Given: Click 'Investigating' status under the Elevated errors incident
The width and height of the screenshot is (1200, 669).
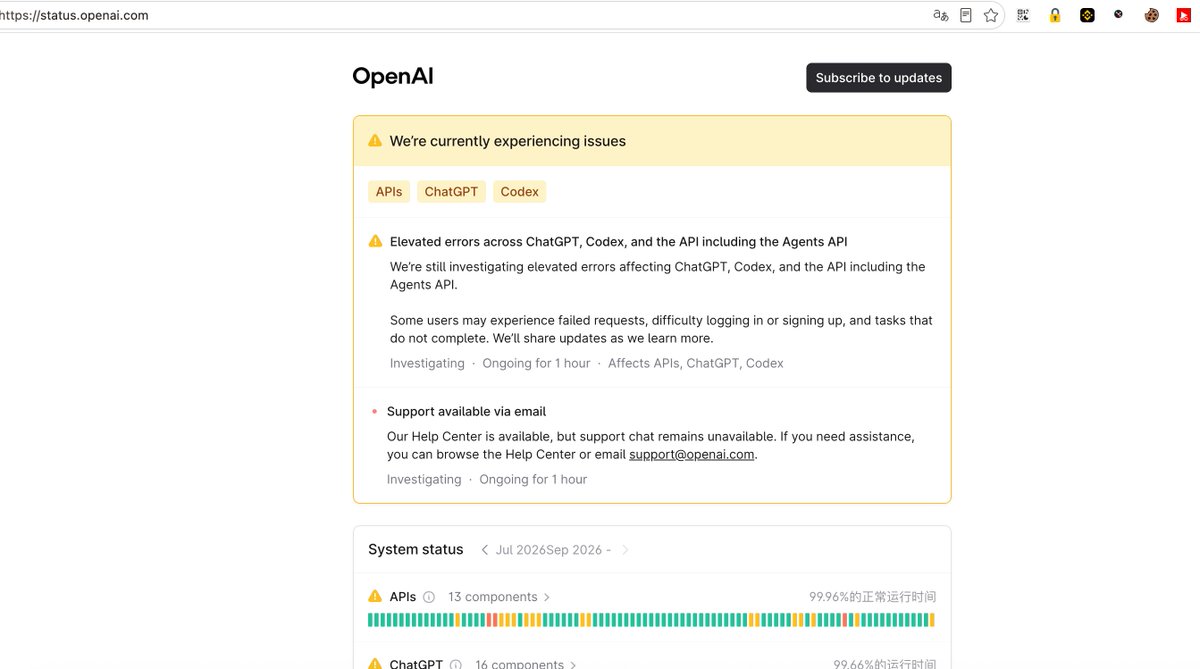Looking at the screenshot, I should coord(427,363).
